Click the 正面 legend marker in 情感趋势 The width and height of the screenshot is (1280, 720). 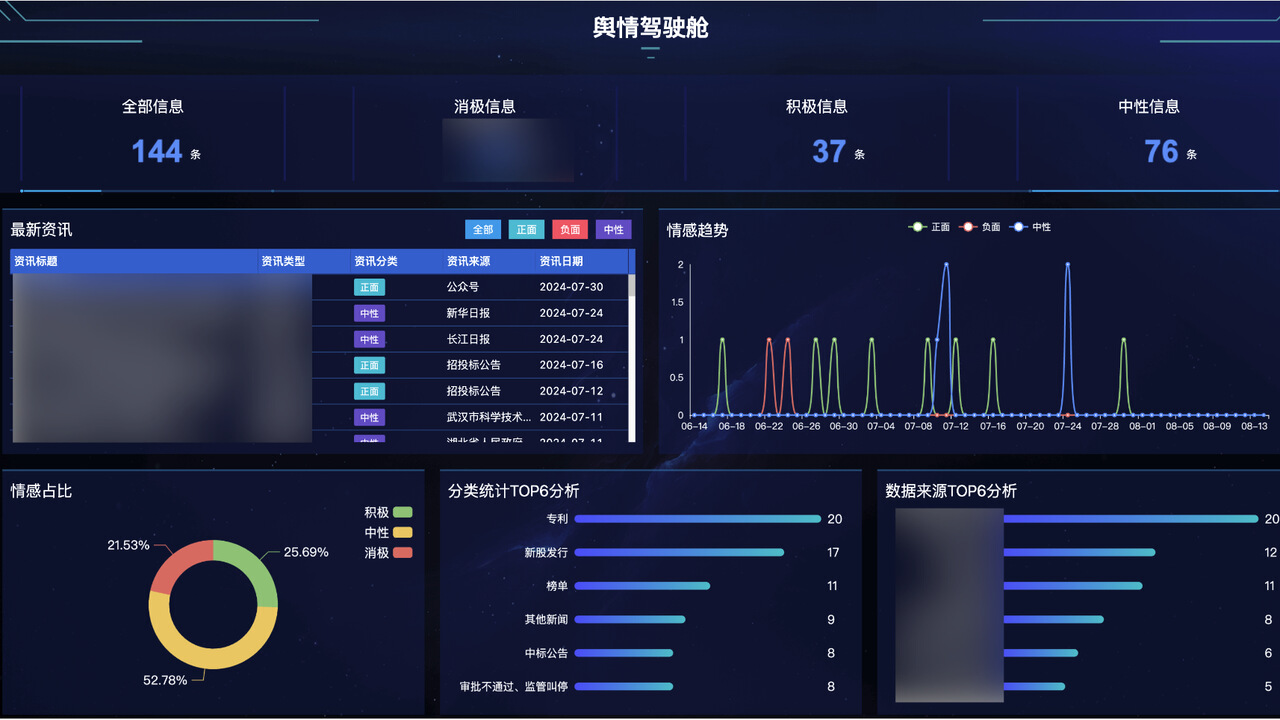[918, 227]
